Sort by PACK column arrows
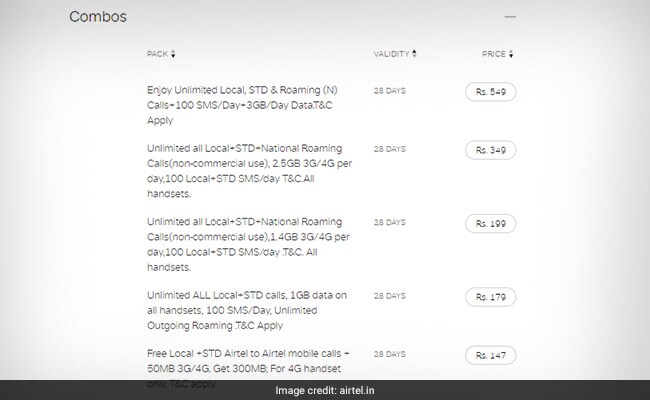Image resolution: width=650 pixels, height=400 pixels. pyautogui.click(x=173, y=54)
